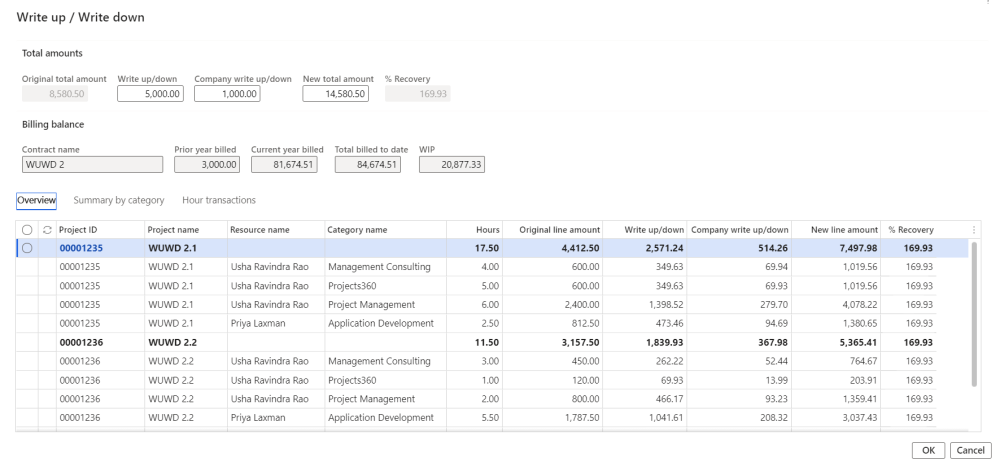Toggle the select-all rows circle in header
The width and height of the screenshot is (1000, 470).
(x=27, y=230)
